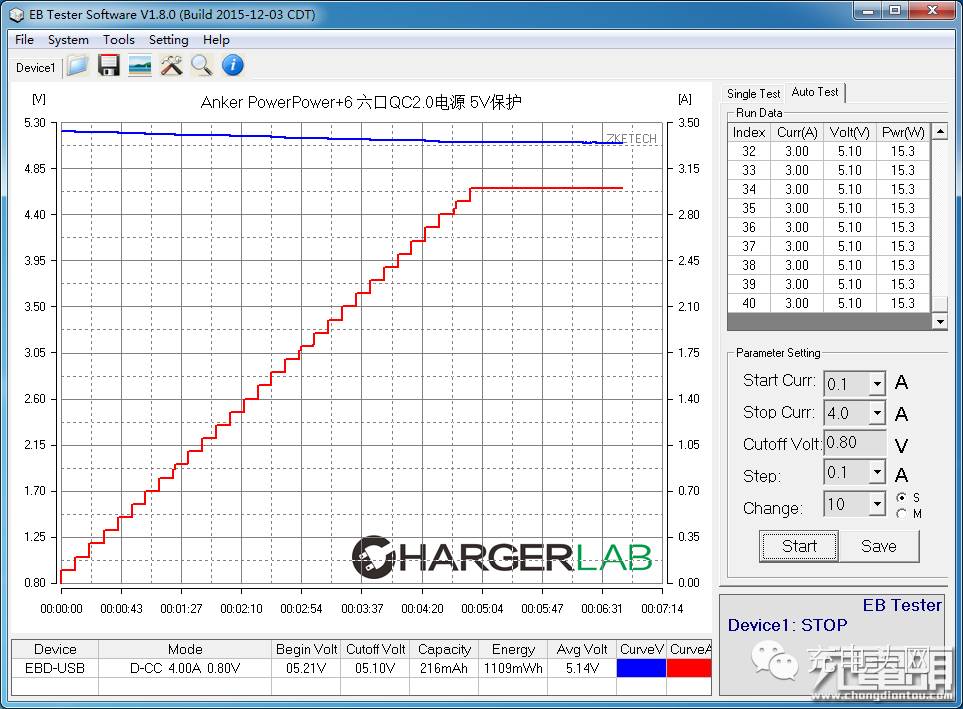Click the 1109mWh energy value
Viewport: 963px width, 709px height.
point(513,668)
